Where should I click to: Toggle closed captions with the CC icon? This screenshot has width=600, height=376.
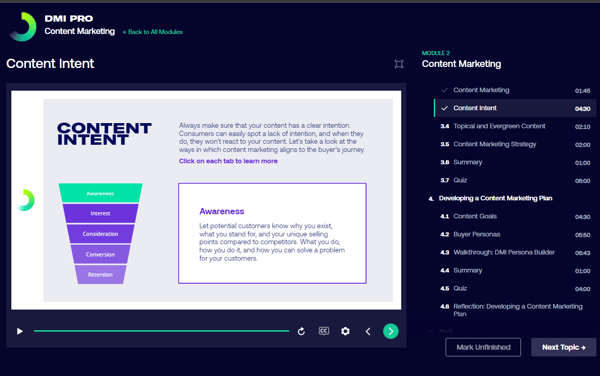click(x=324, y=331)
